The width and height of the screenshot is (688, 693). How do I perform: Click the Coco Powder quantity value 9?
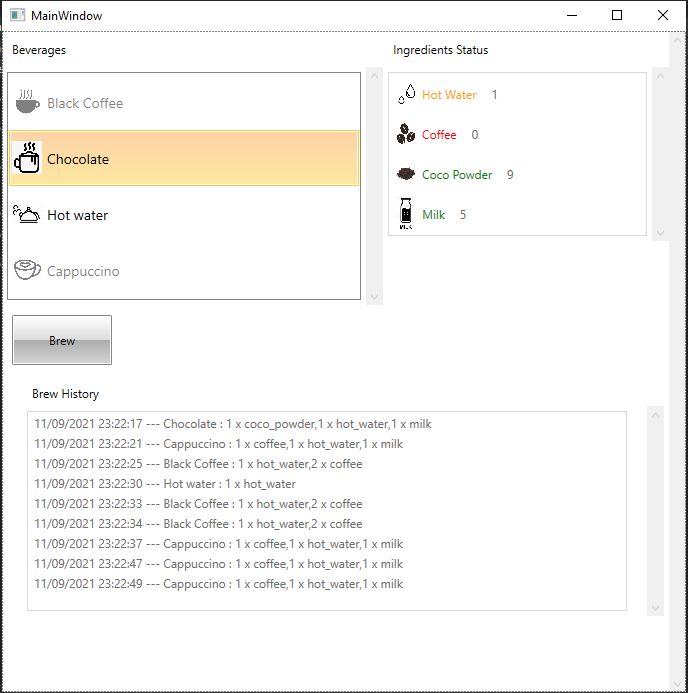pyautogui.click(x=510, y=175)
